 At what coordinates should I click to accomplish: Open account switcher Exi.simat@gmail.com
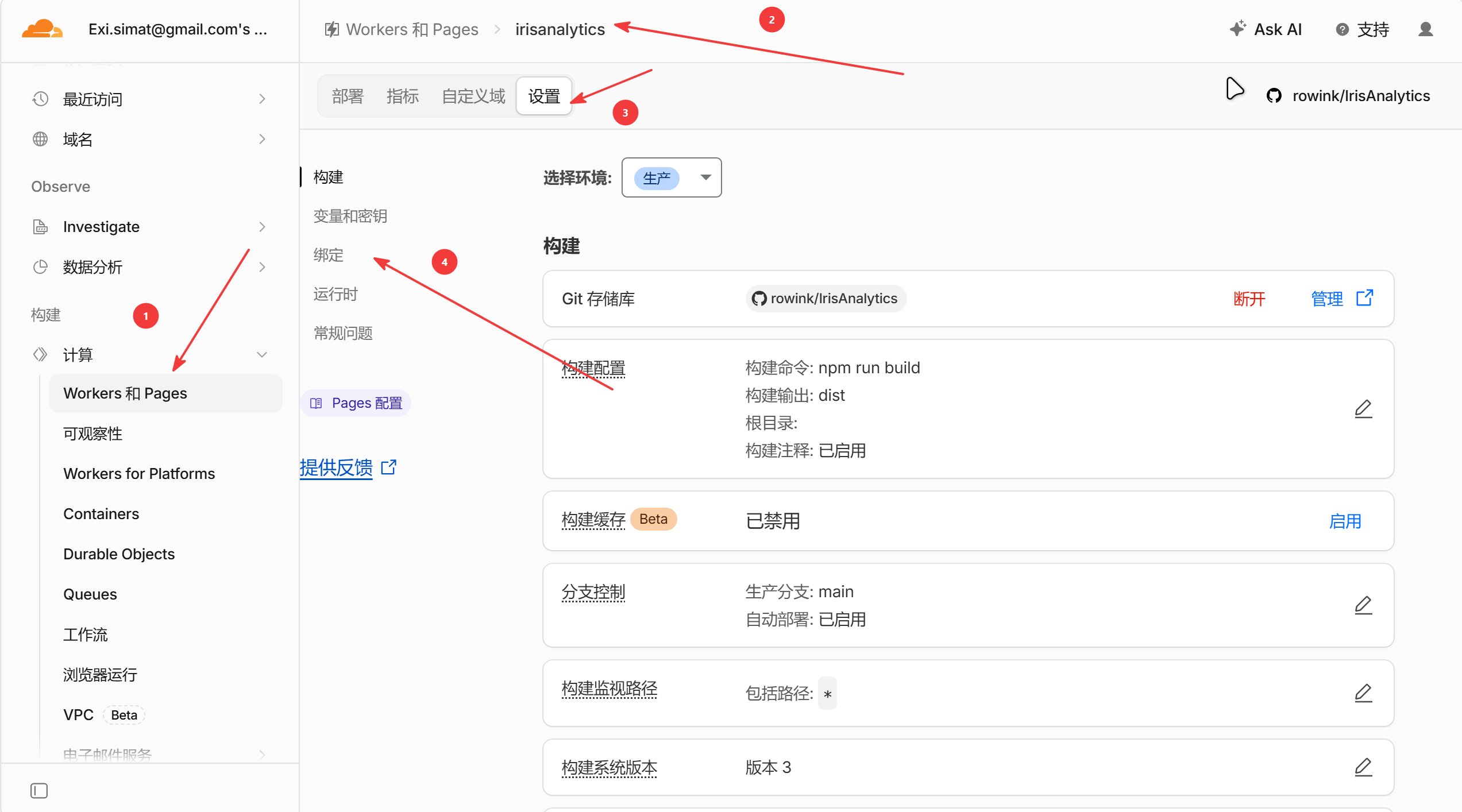coord(178,29)
